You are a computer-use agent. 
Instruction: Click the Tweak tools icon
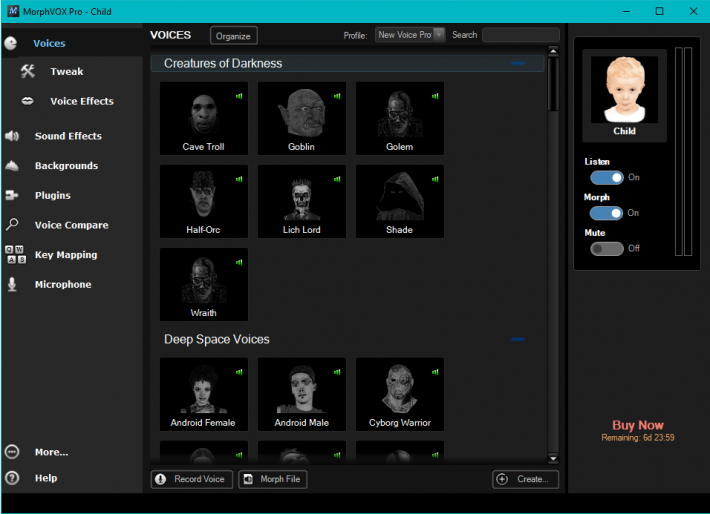tap(28, 71)
